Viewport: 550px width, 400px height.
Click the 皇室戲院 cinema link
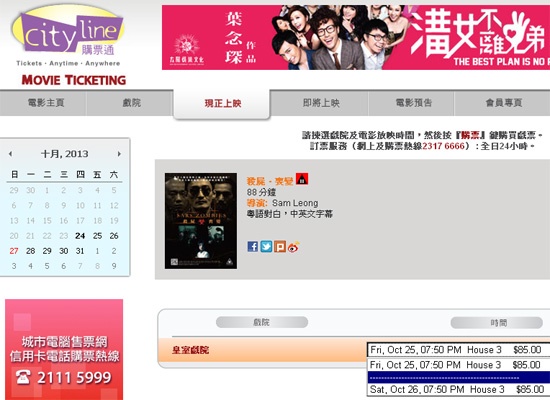pos(190,350)
